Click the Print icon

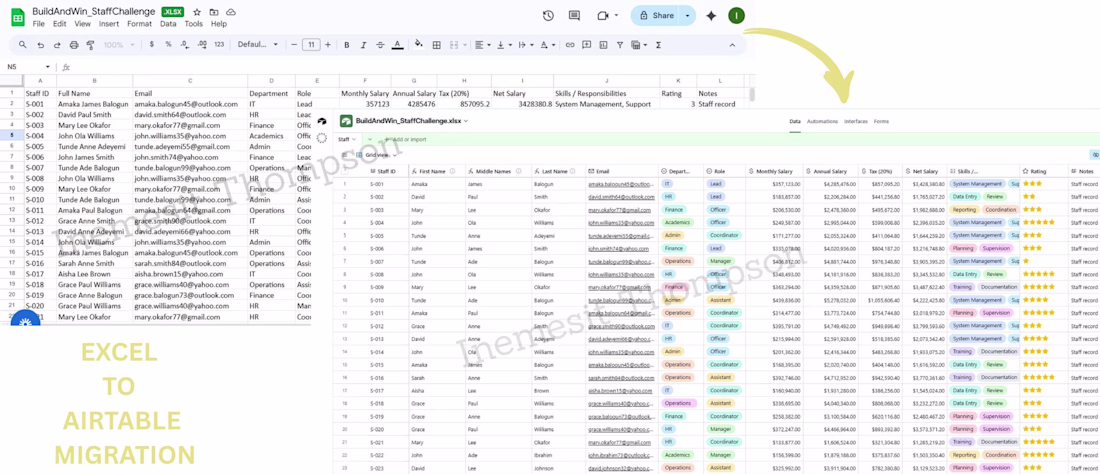click(74, 45)
